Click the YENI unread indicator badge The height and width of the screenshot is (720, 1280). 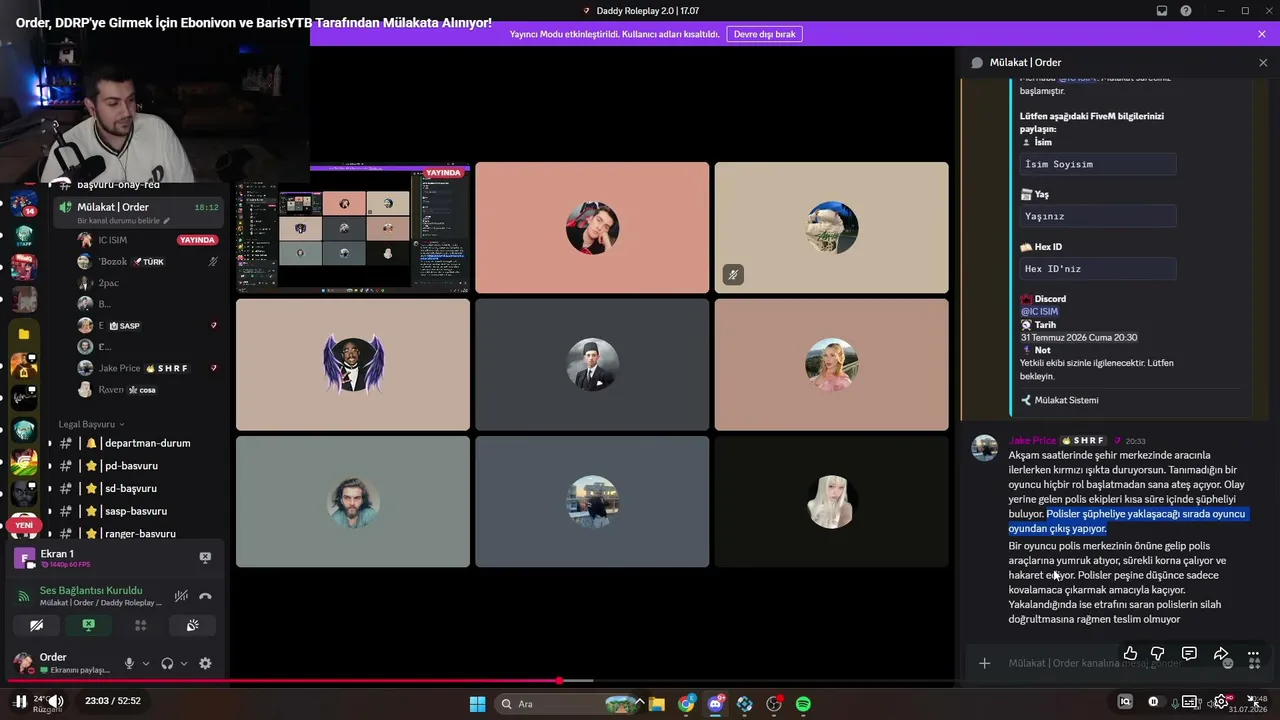24,525
